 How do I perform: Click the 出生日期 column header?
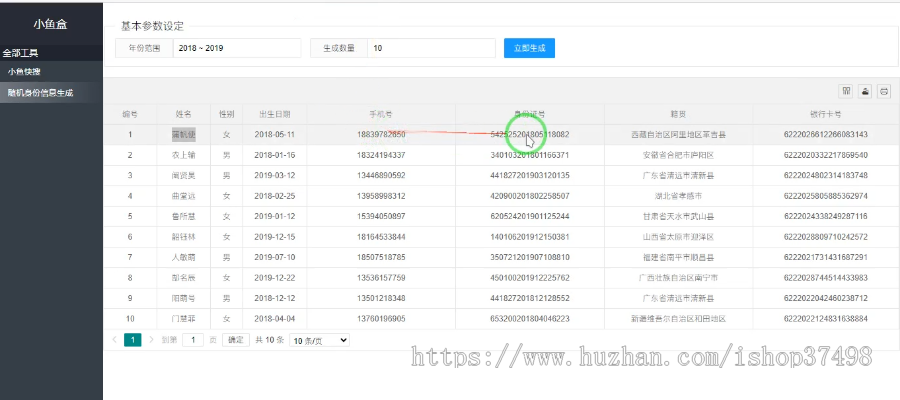[274, 114]
